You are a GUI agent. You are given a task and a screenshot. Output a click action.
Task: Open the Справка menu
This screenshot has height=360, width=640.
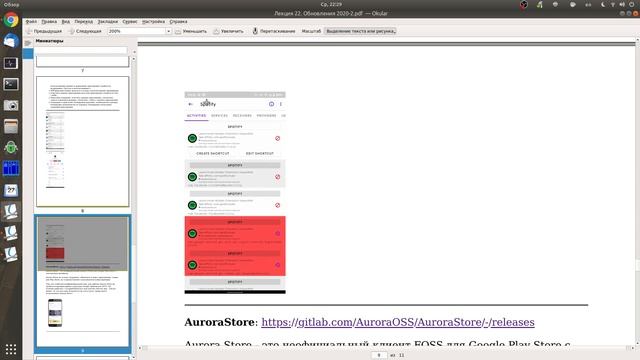click(x=178, y=22)
